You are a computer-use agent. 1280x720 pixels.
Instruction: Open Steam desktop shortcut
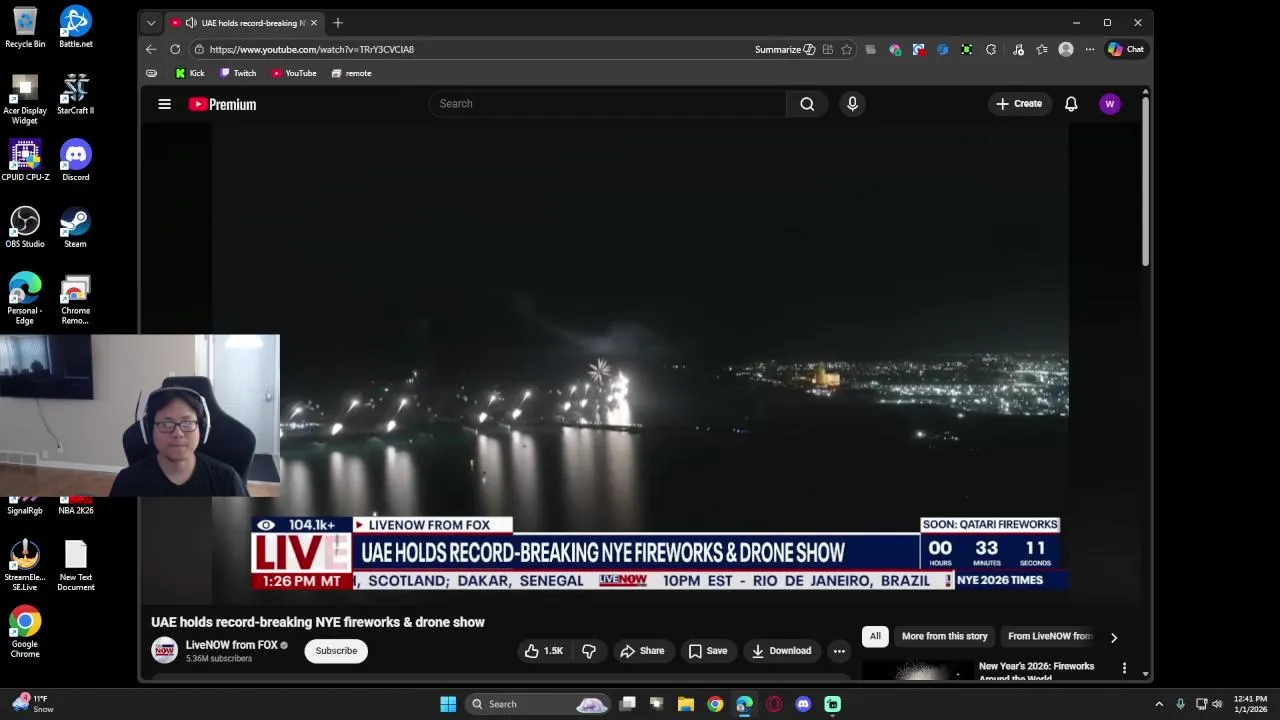pyautogui.click(x=76, y=227)
